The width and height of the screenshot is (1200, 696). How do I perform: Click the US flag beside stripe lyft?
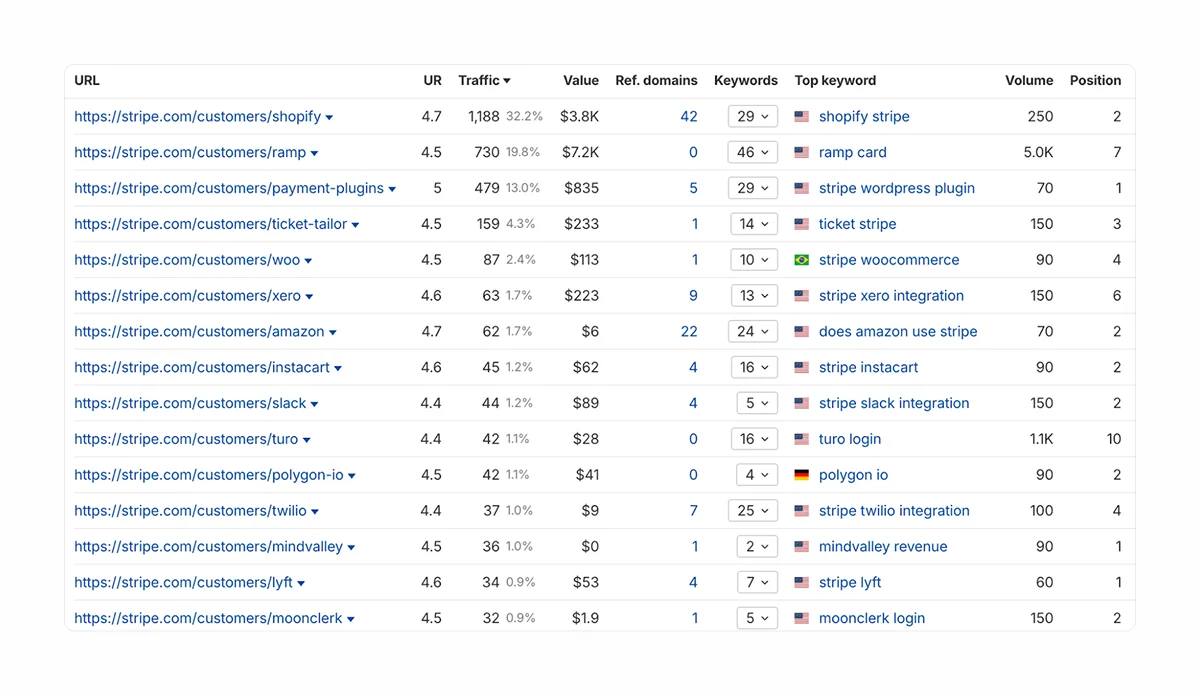[x=801, y=583]
